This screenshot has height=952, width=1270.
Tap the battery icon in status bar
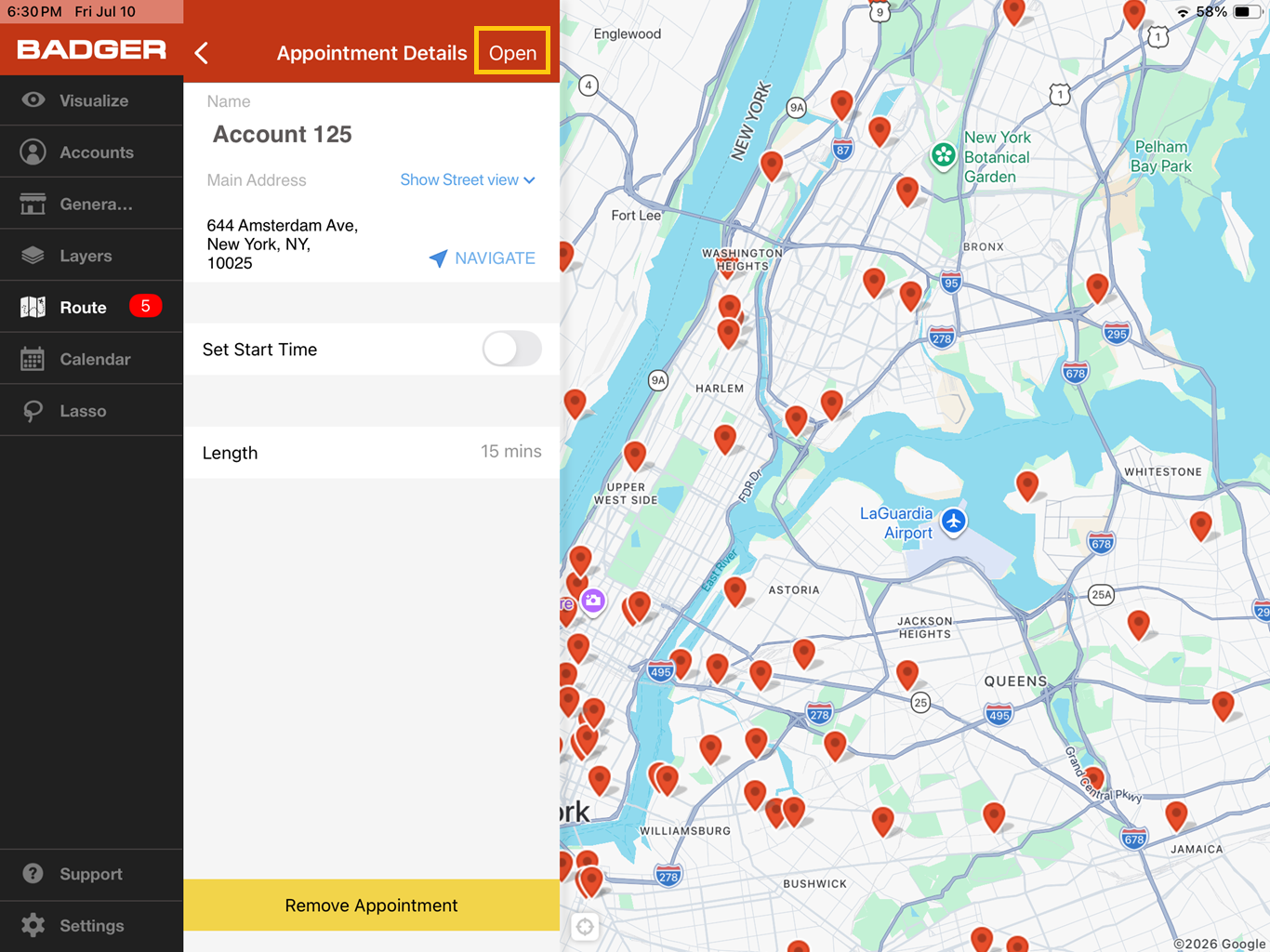coord(1246,12)
